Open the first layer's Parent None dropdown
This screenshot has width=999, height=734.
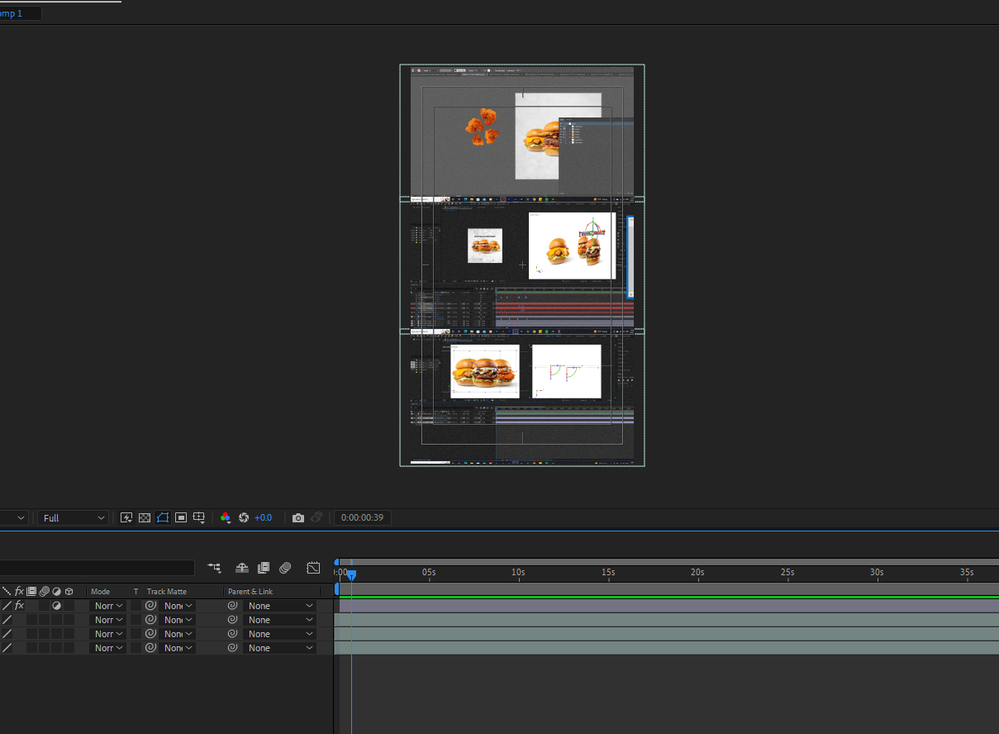280,605
